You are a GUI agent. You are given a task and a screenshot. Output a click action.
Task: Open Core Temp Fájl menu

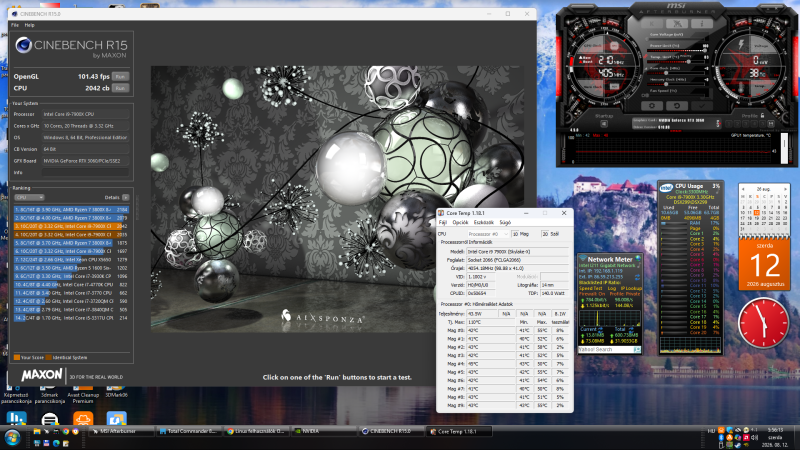click(443, 222)
